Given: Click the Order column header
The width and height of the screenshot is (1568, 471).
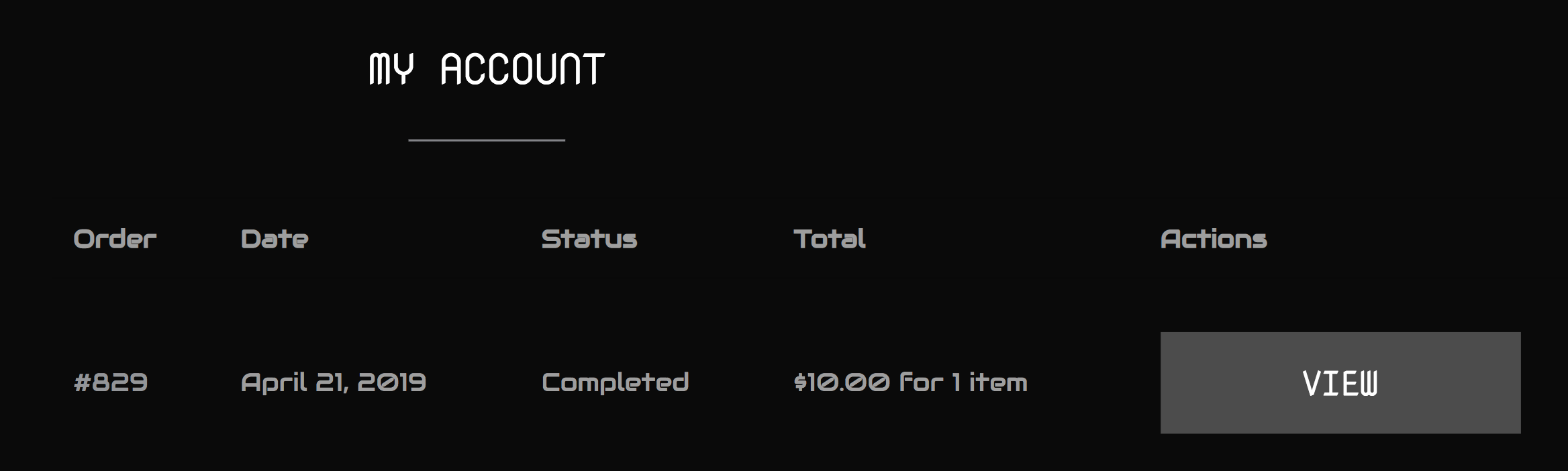Looking at the screenshot, I should coord(115,239).
